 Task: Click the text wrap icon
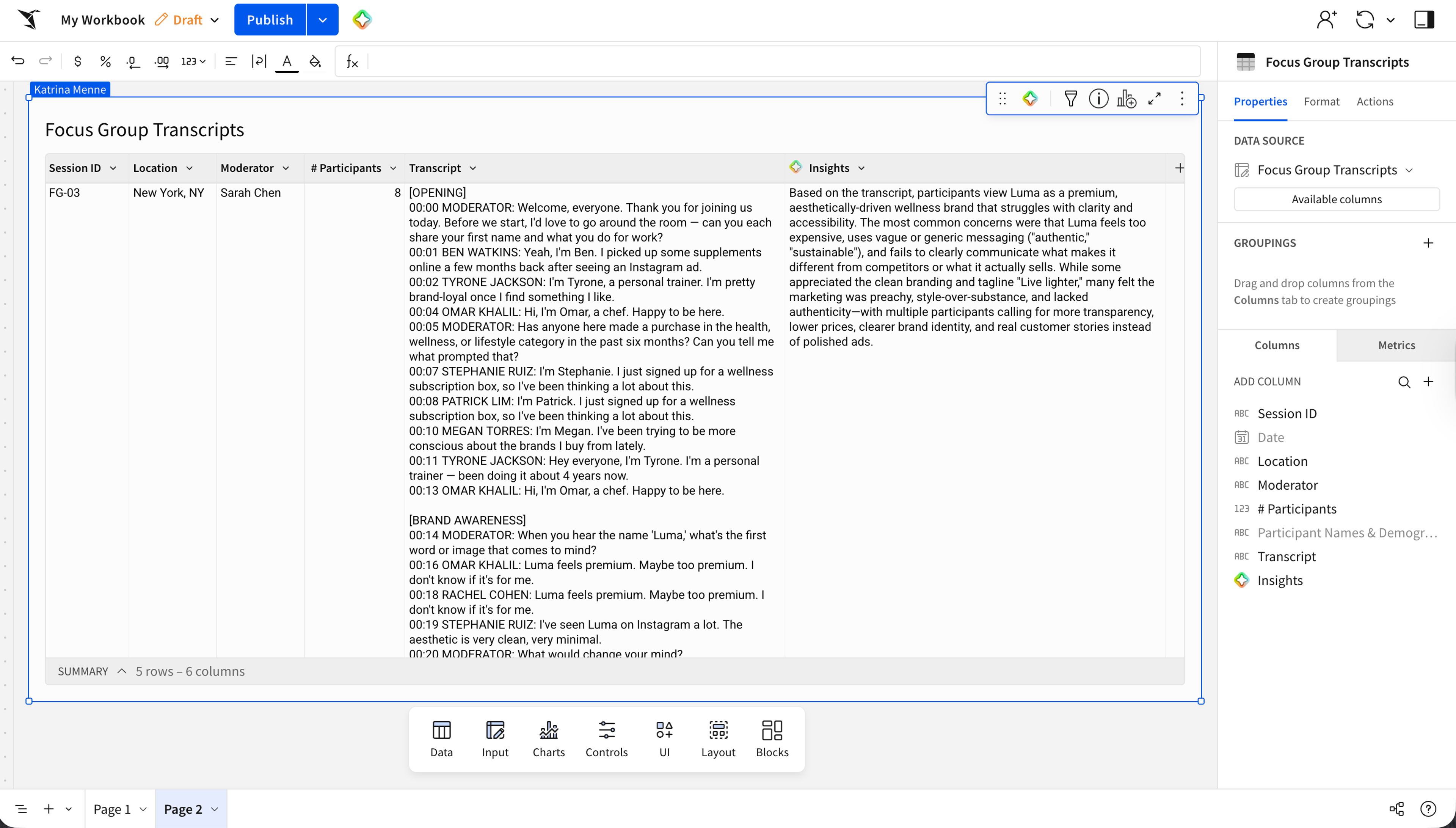259,61
